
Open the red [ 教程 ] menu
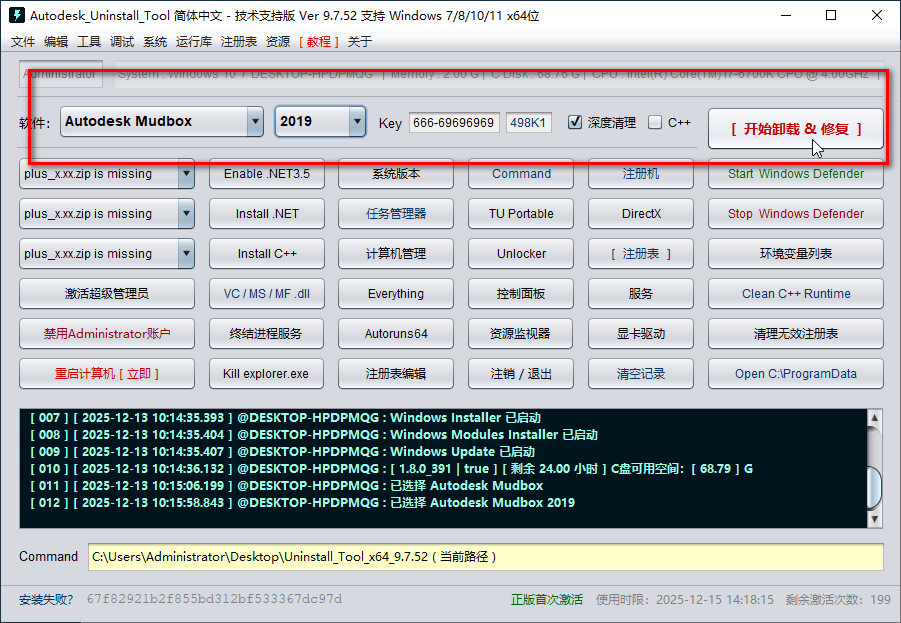[x=319, y=41]
